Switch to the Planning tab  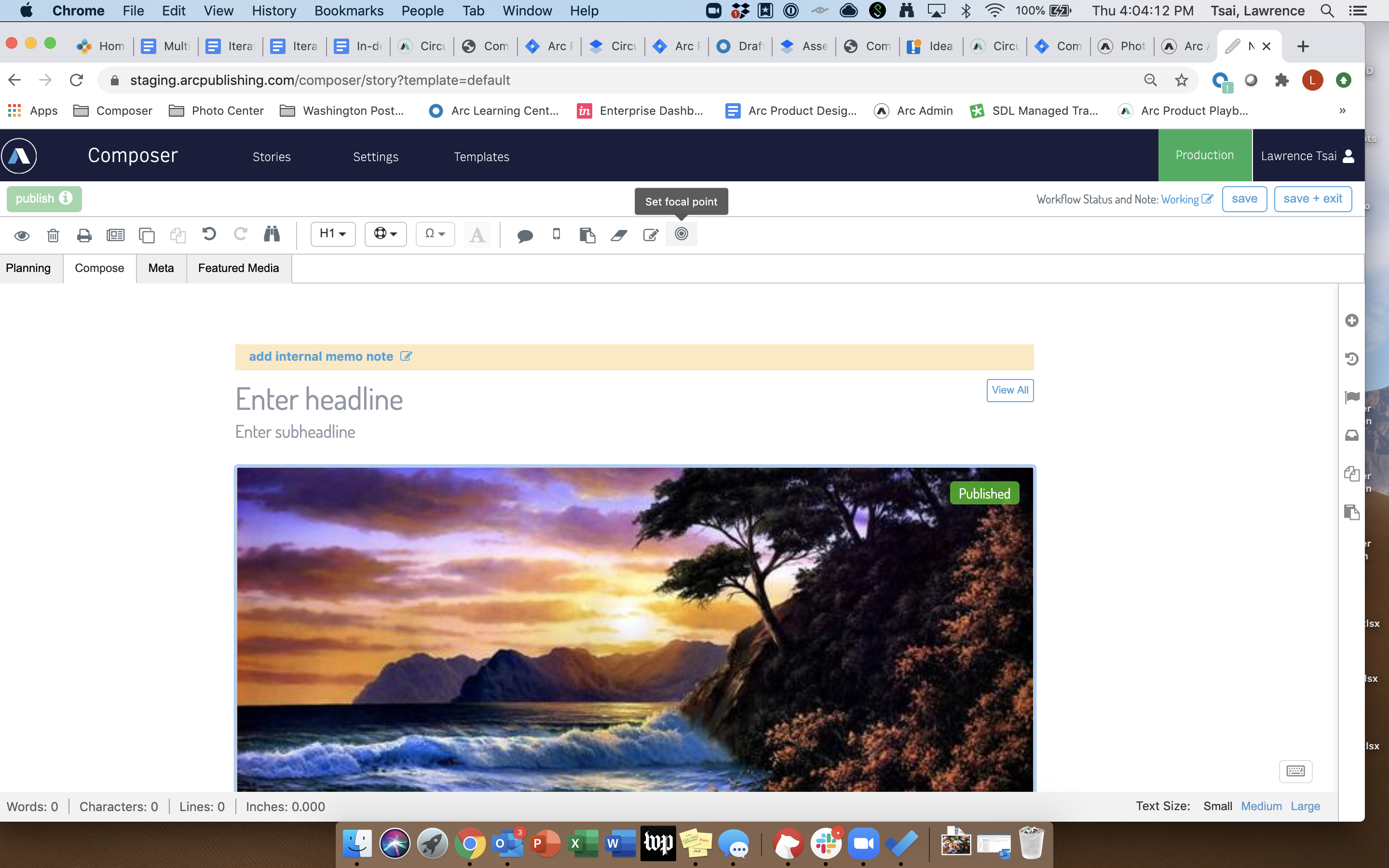(x=28, y=268)
